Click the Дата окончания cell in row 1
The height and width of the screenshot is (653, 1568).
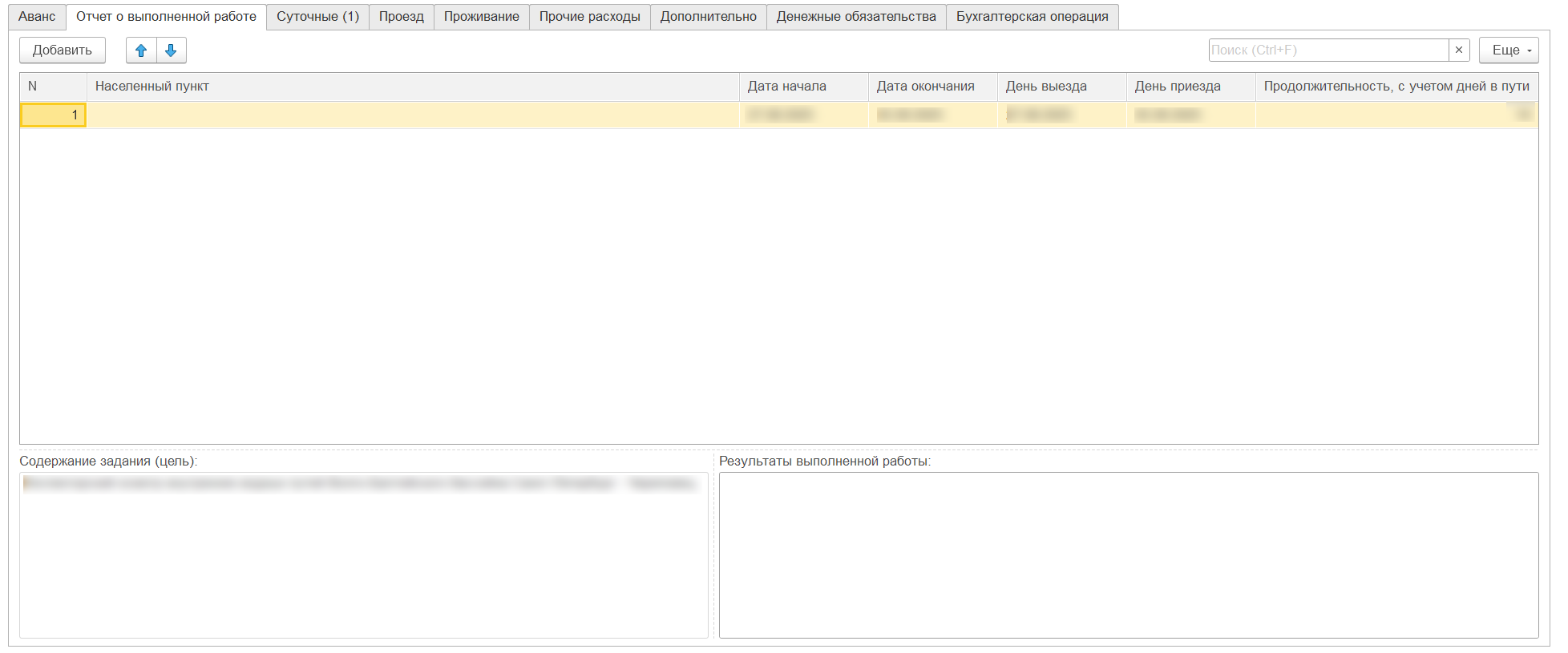pyautogui.click(x=932, y=115)
